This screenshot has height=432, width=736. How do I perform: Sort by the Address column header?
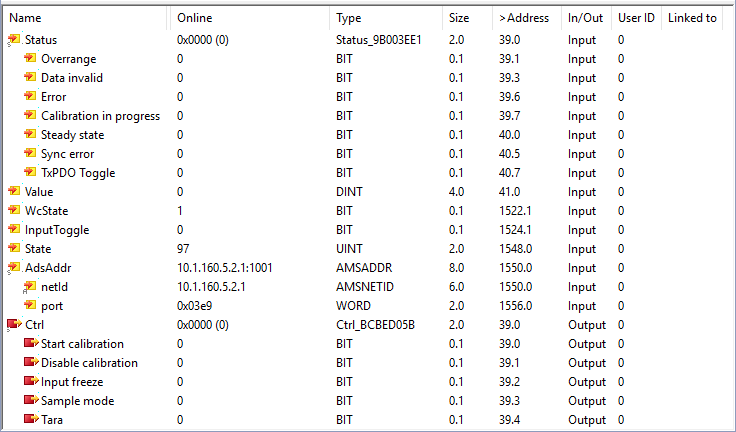pos(524,18)
